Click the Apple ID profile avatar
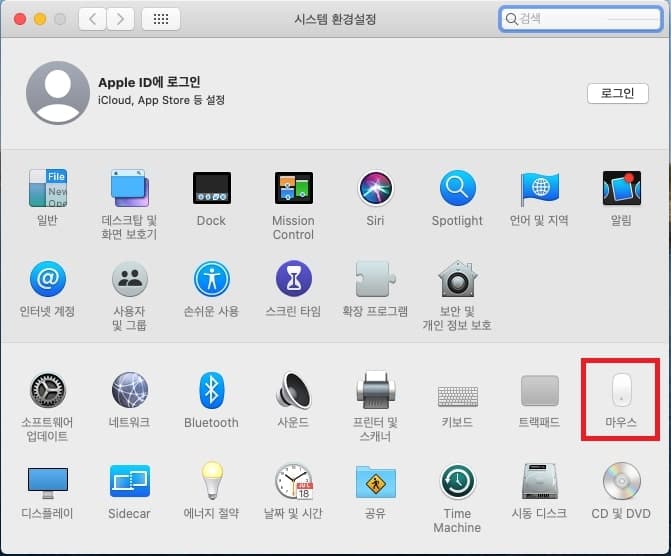Viewport: 671px width, 556px height. click(x=57, y=93)
